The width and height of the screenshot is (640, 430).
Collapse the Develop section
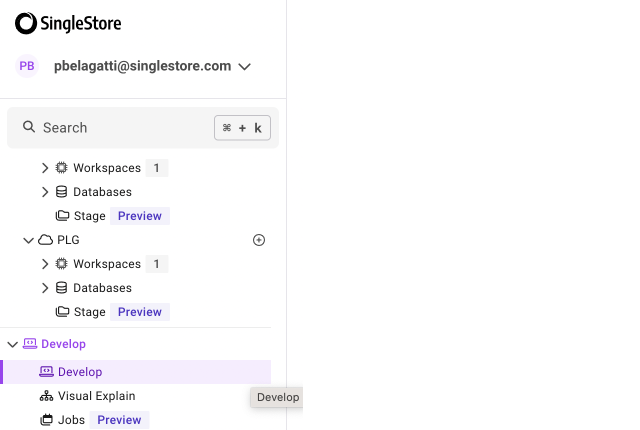pyautogui.click(x=12, y=344)
